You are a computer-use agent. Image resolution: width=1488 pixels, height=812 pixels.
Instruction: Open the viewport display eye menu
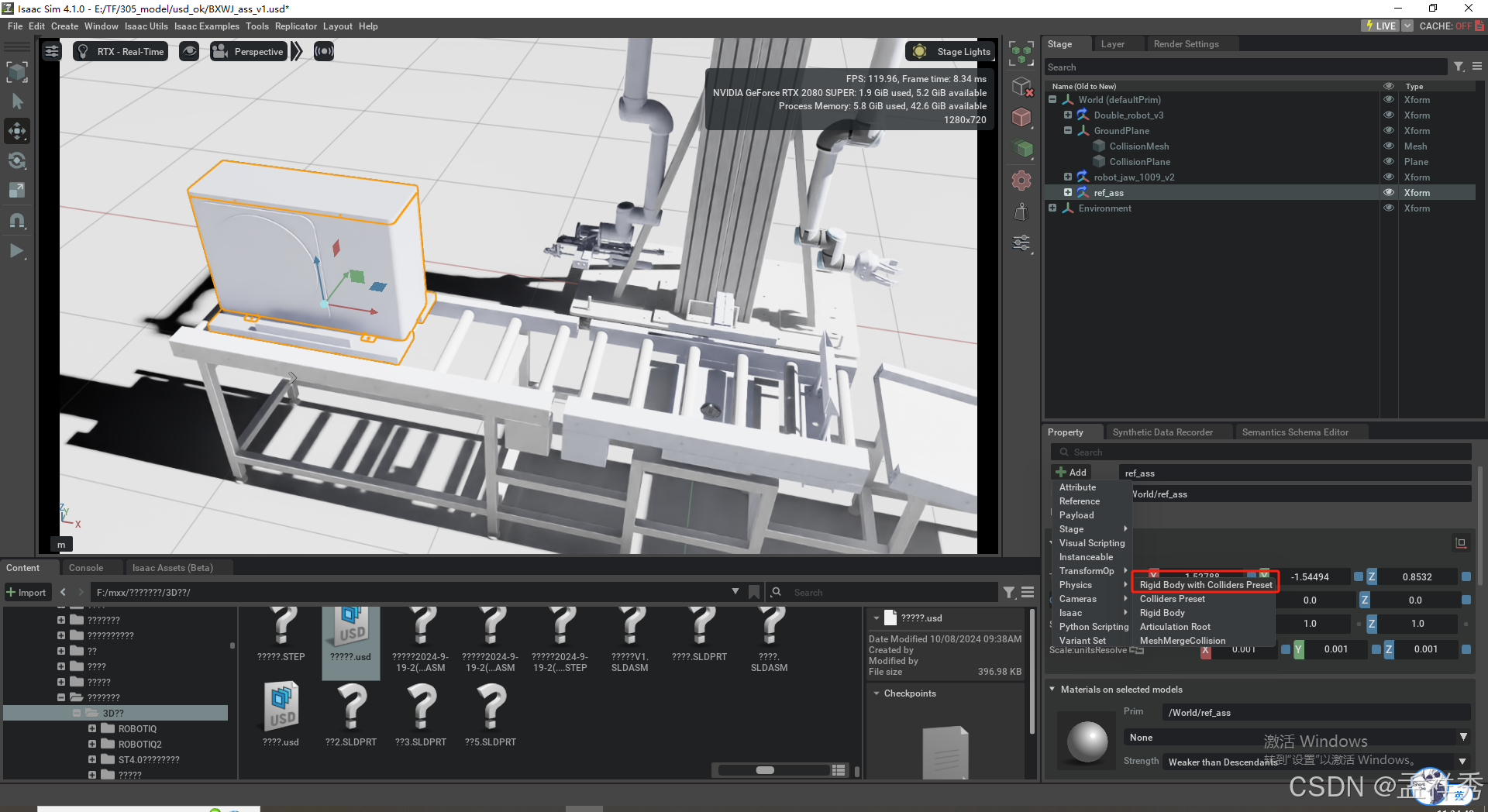click(x=189, y=52)
